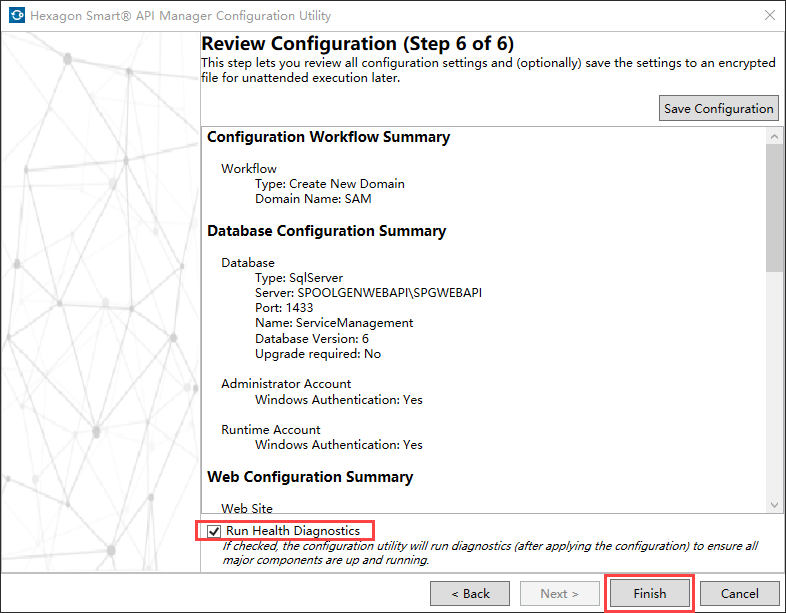This screenshot has width=786, height=613.
Task: Click the summary scrollbar up arrow
Action: [773, 135]
